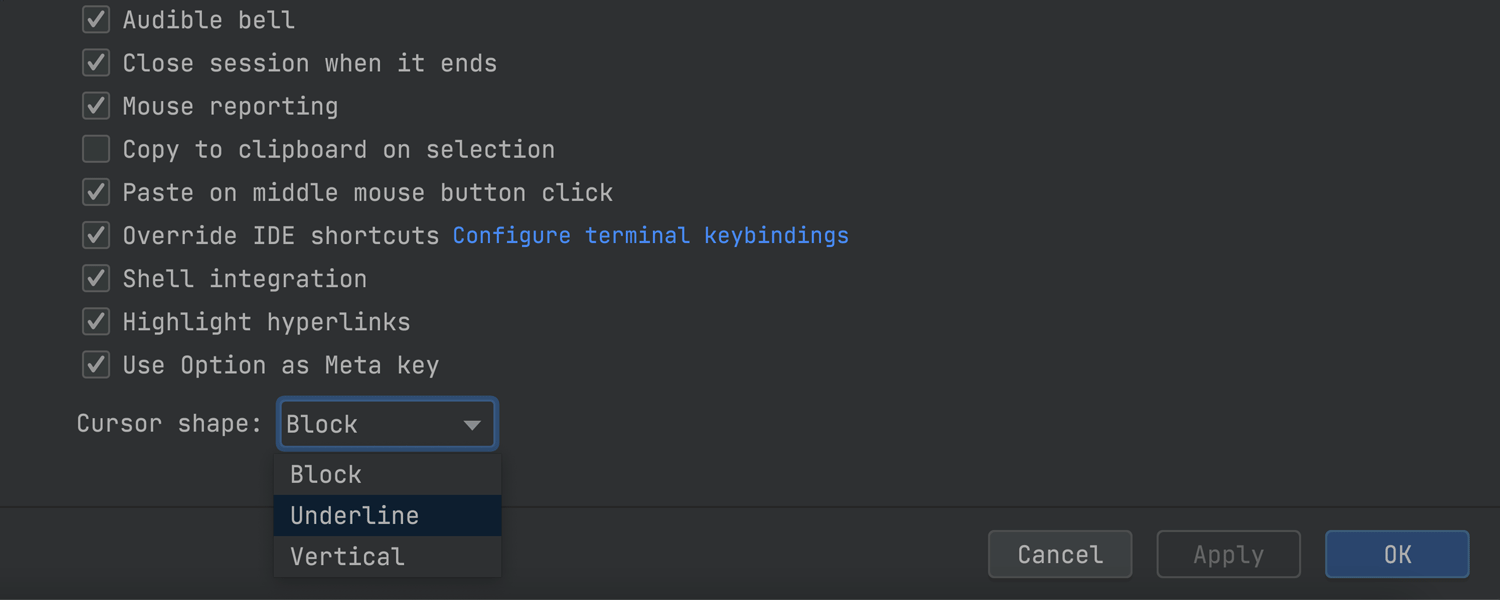Image resolution: width=1500 pixels, height=600 pixels.
Task: Click the "Cursor shape:" label text
Action: [169, 424]
